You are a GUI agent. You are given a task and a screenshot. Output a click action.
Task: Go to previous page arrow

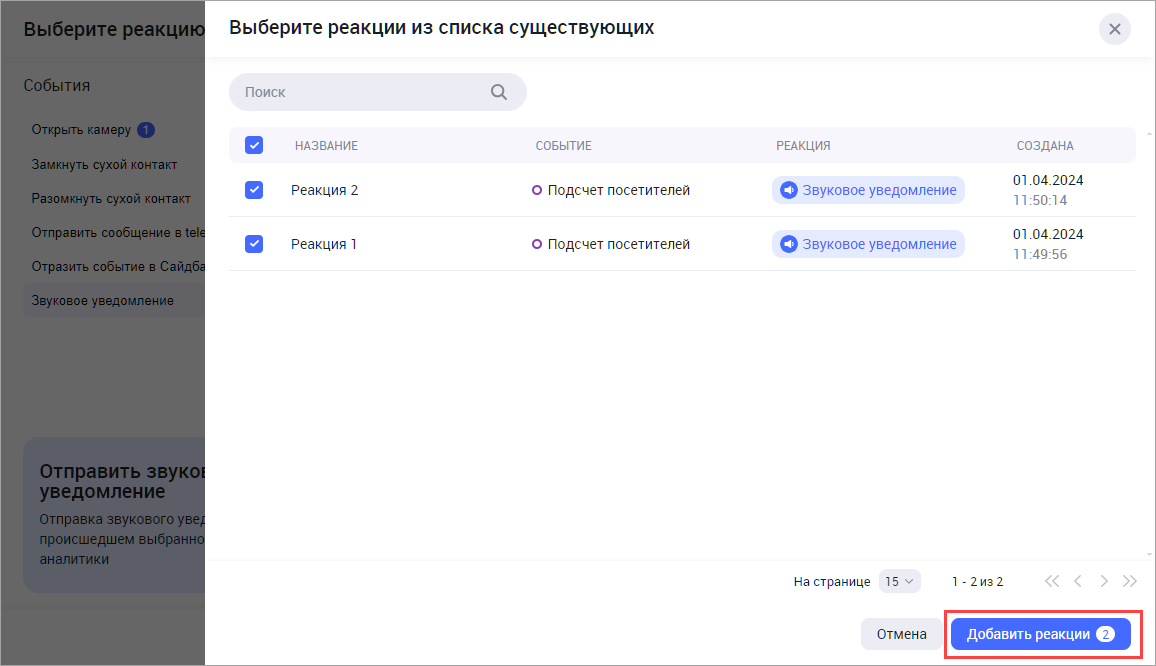(x=1078, y=581)
